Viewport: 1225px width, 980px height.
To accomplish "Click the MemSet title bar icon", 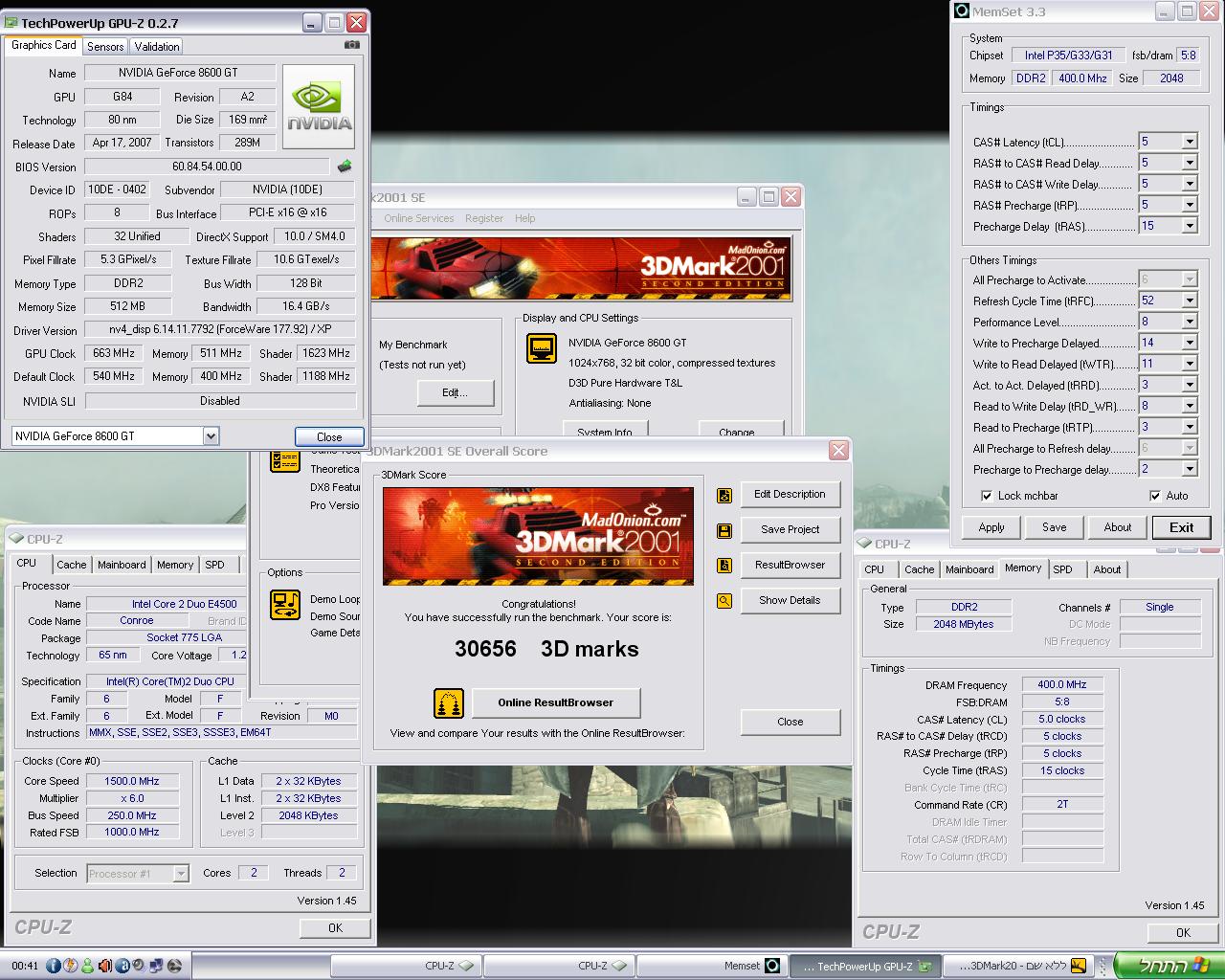I will pyautogui.click(x=962, y=11).
